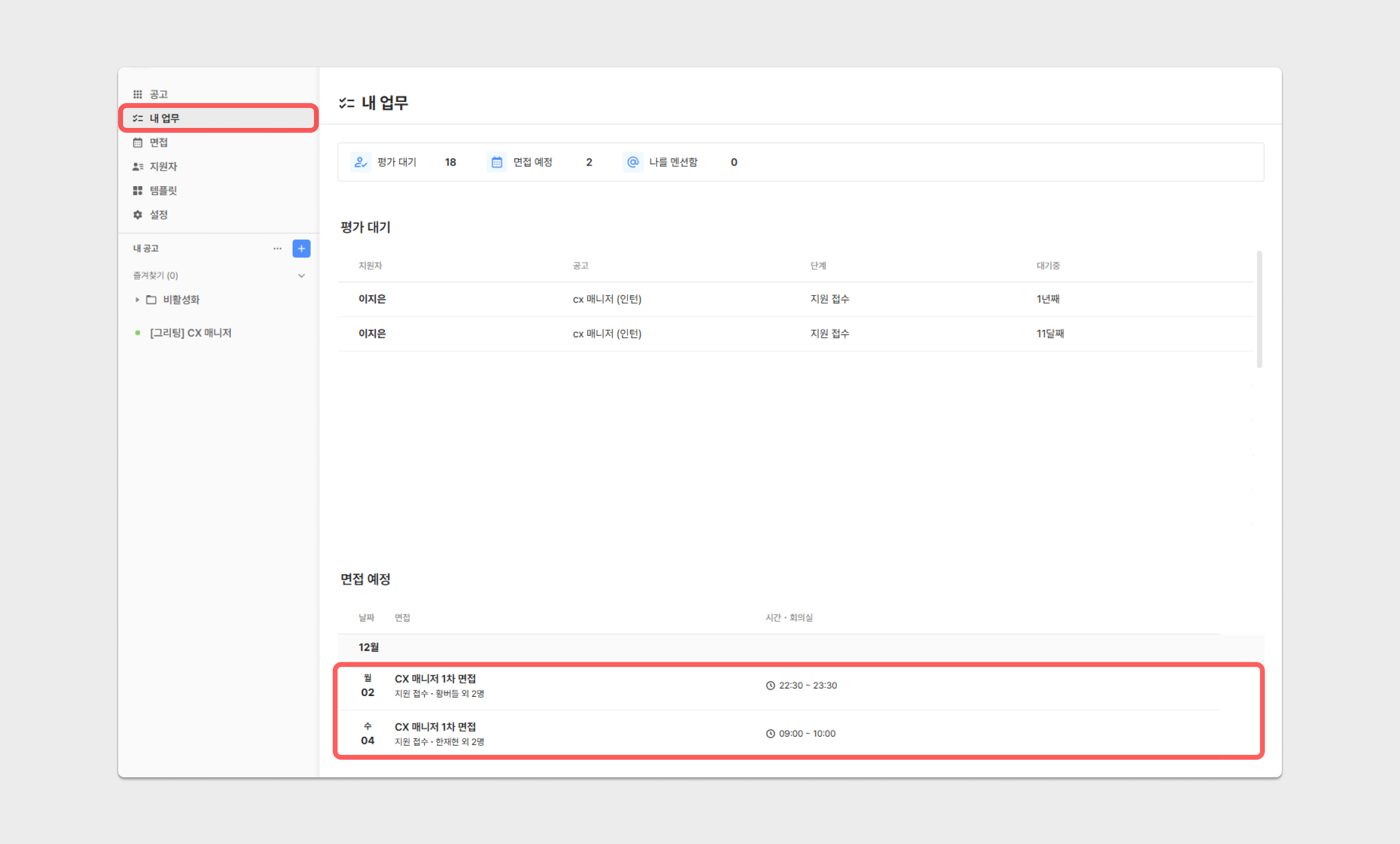Click the 지원자 people icon
Image resolution: width=1400 pixels, height=844 pixels.
(x=137, y=166)
